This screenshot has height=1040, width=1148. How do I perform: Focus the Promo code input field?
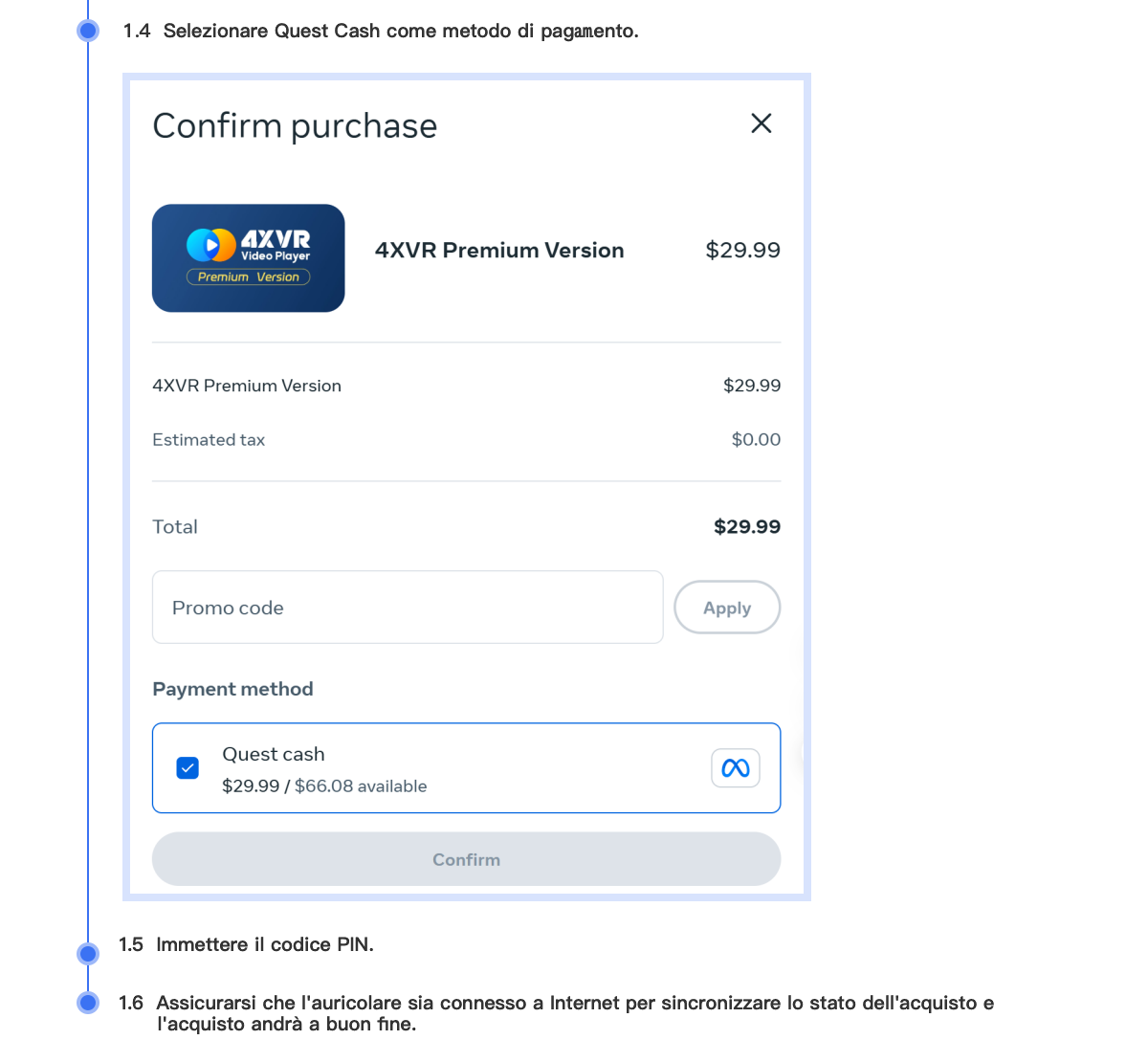tap(408, 608)
